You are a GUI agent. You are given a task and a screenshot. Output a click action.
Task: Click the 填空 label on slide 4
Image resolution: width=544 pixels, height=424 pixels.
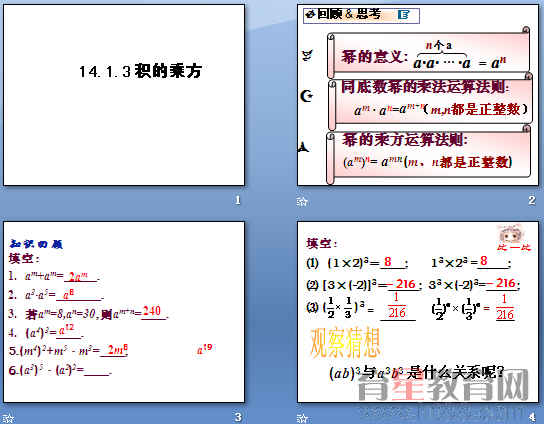(321, 244)
